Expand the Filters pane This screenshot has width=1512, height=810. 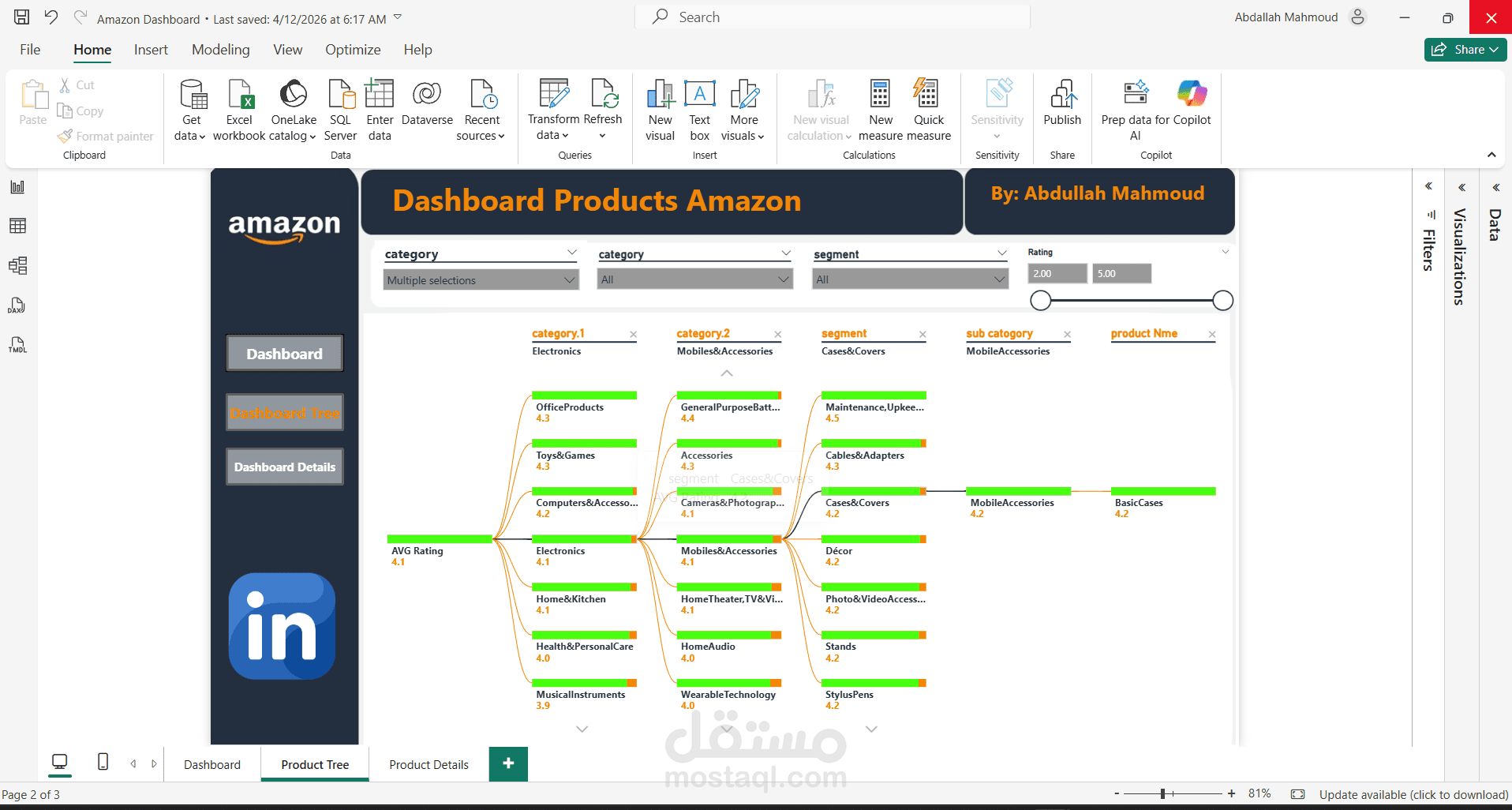click(1428, 187)
